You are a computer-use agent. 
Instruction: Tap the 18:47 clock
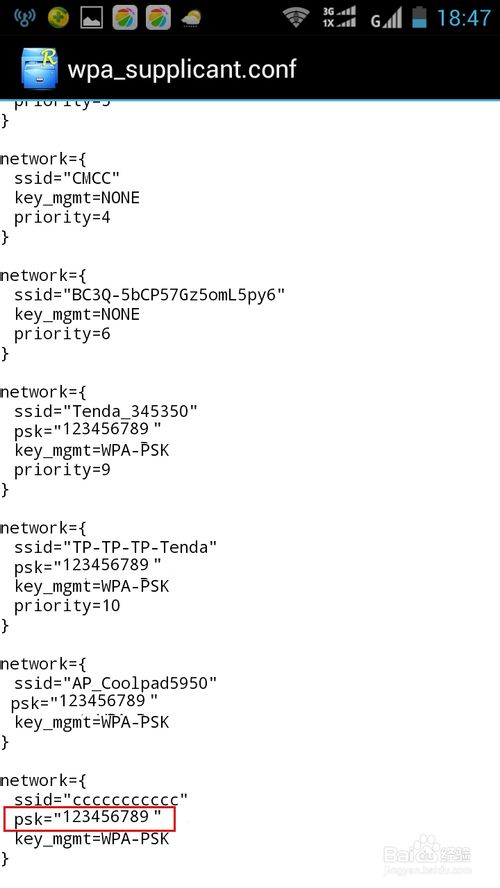pos(464,18)
